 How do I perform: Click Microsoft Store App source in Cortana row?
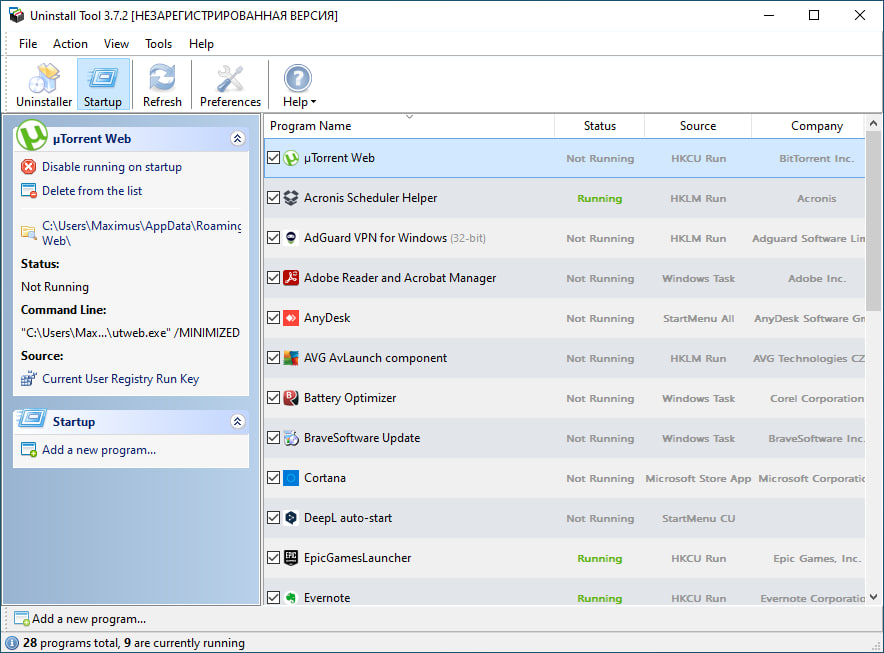pos(698,478)
